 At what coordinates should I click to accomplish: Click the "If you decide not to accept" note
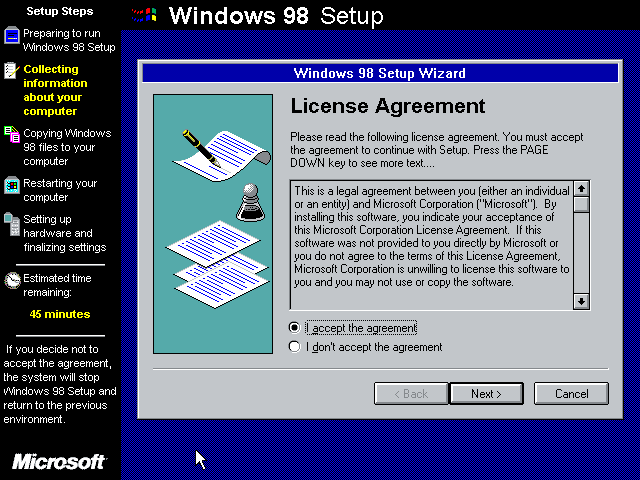pyautogui.click(x=60, y=384)
